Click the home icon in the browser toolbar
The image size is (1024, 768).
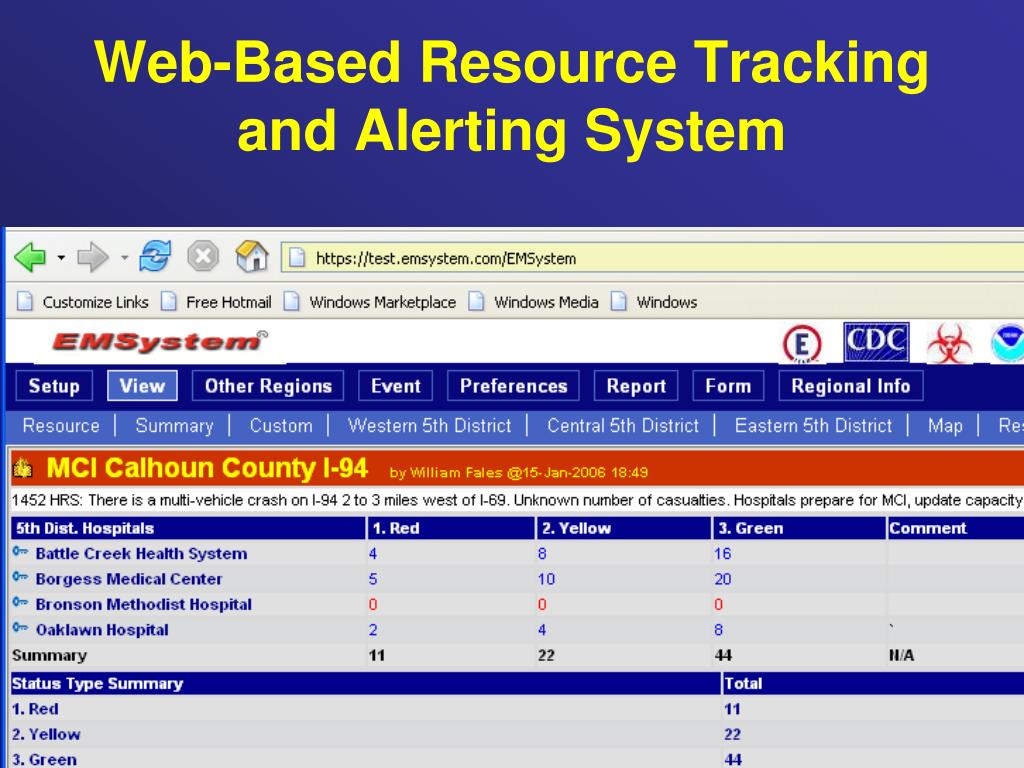[254, 256]
